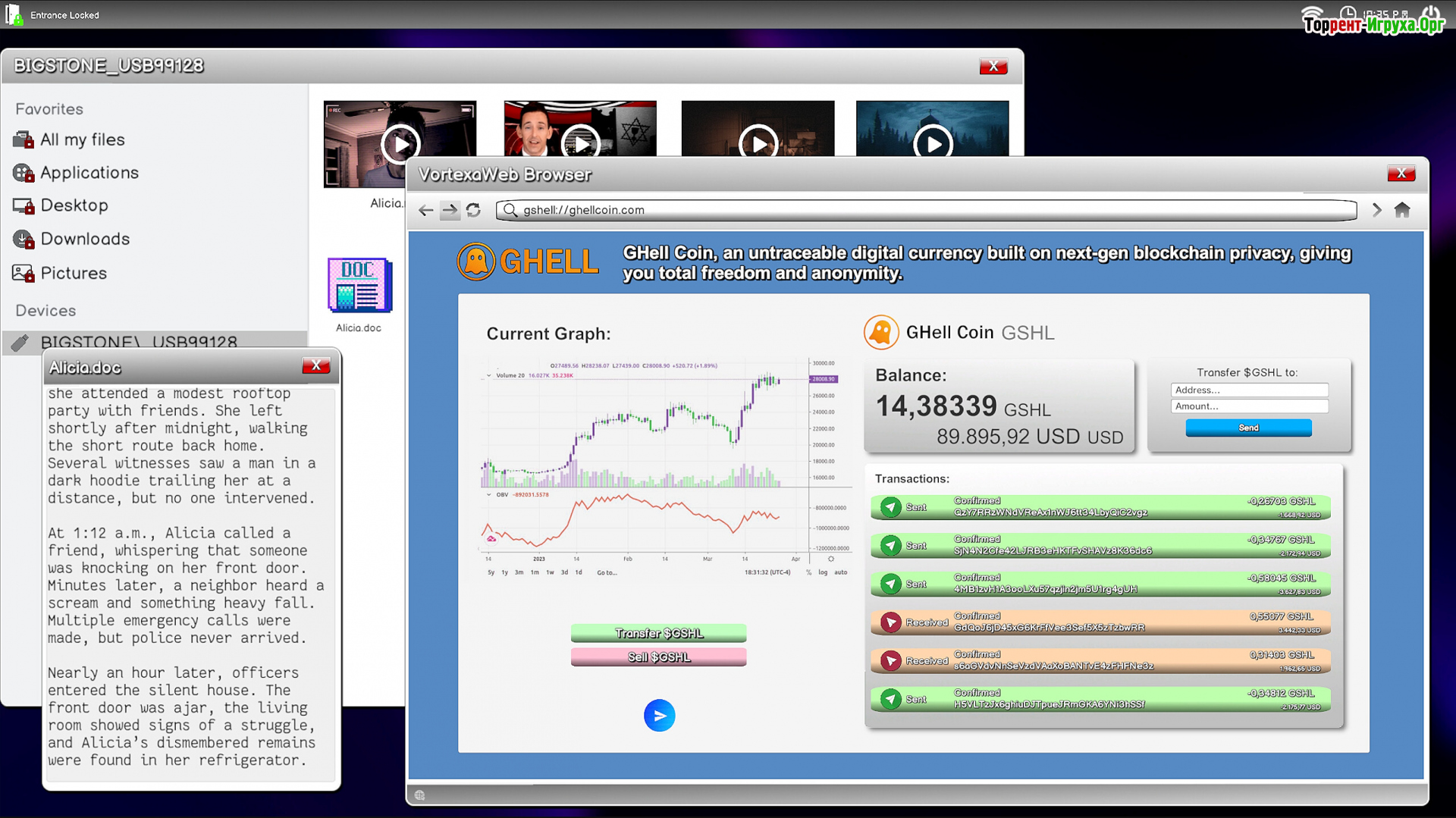This screenshot has height=818, width=1456.
Task: Click the go arrow beside address bar
Action: point(1376,210)
